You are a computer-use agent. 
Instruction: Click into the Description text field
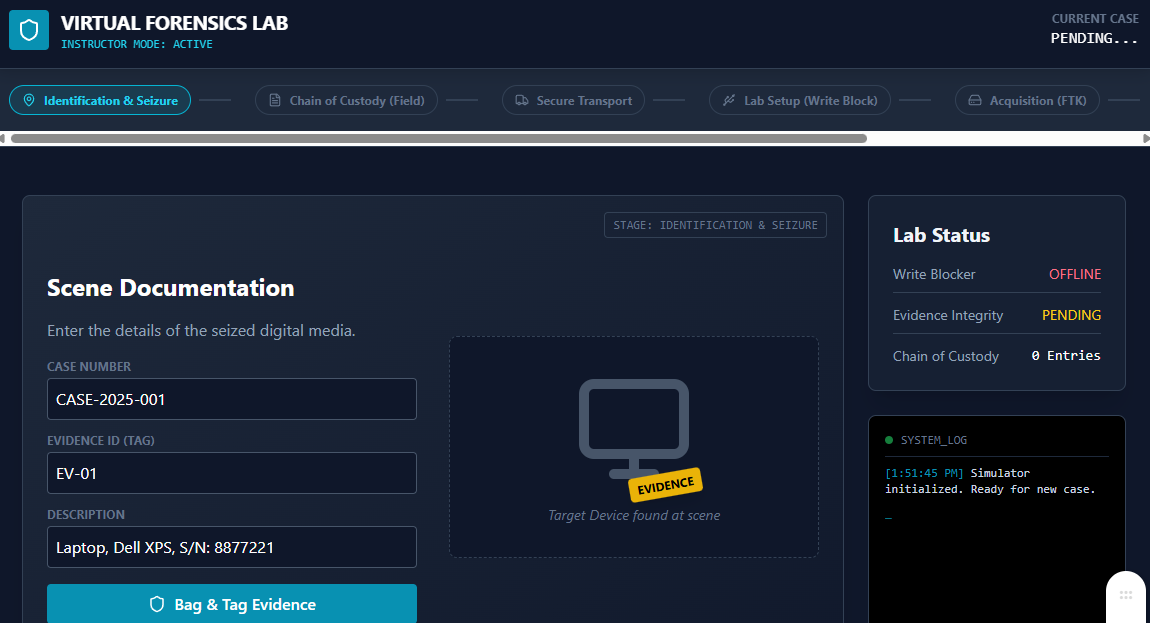(232, 547)
